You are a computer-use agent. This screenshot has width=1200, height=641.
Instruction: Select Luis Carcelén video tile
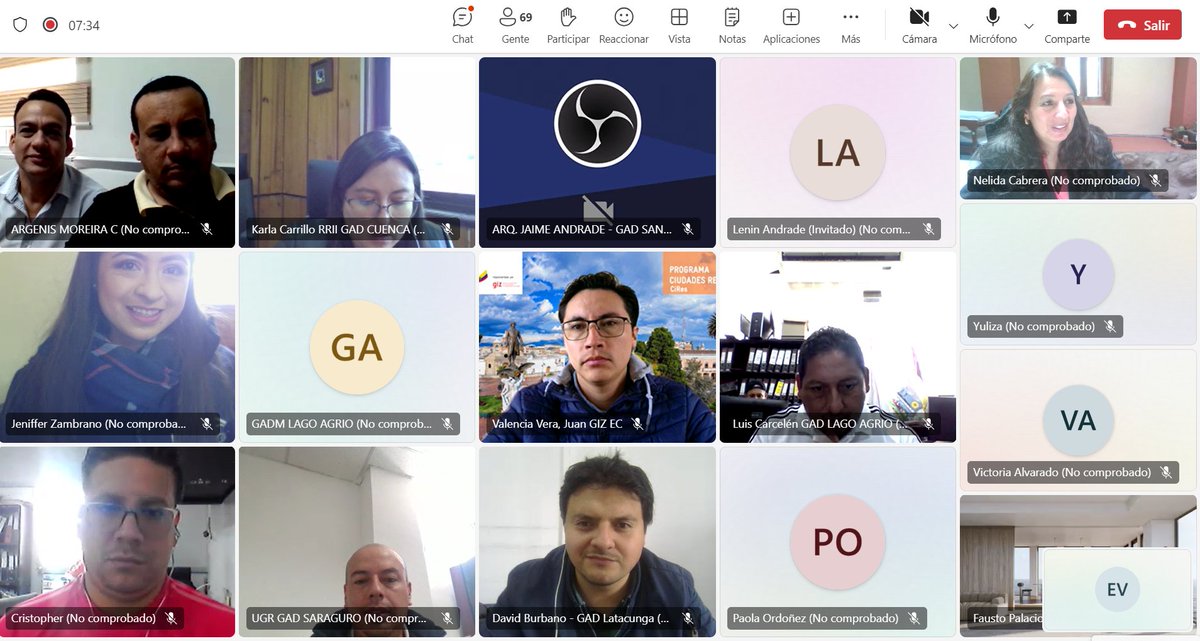pyautogui.click(x=838, y=347)
